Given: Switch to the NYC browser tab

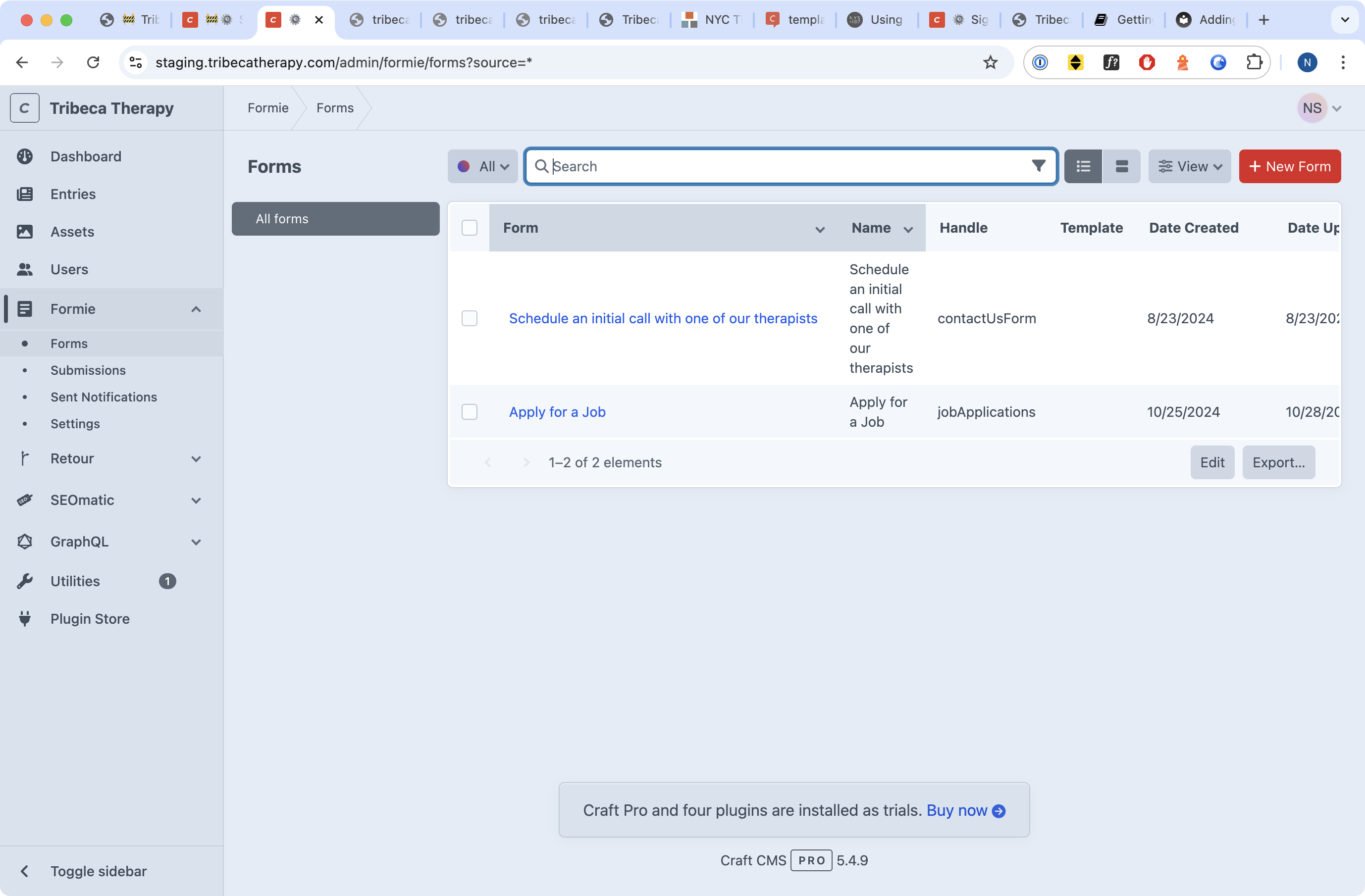Looking at the screenshot, I should click(x=712, y=20).
